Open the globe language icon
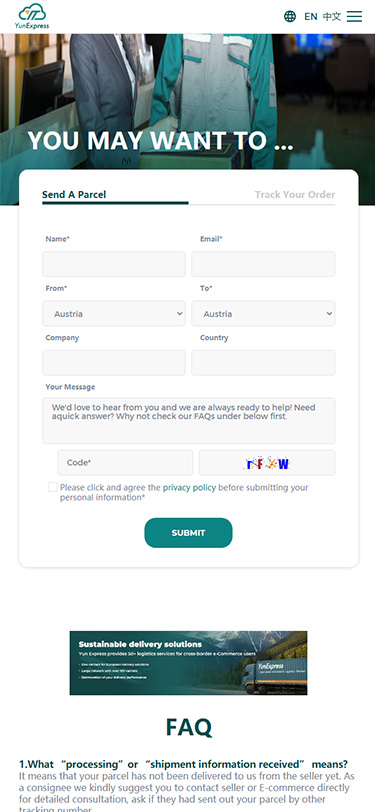Image resolution: width=375 pixels, height=812 pixels. point(290,17)
